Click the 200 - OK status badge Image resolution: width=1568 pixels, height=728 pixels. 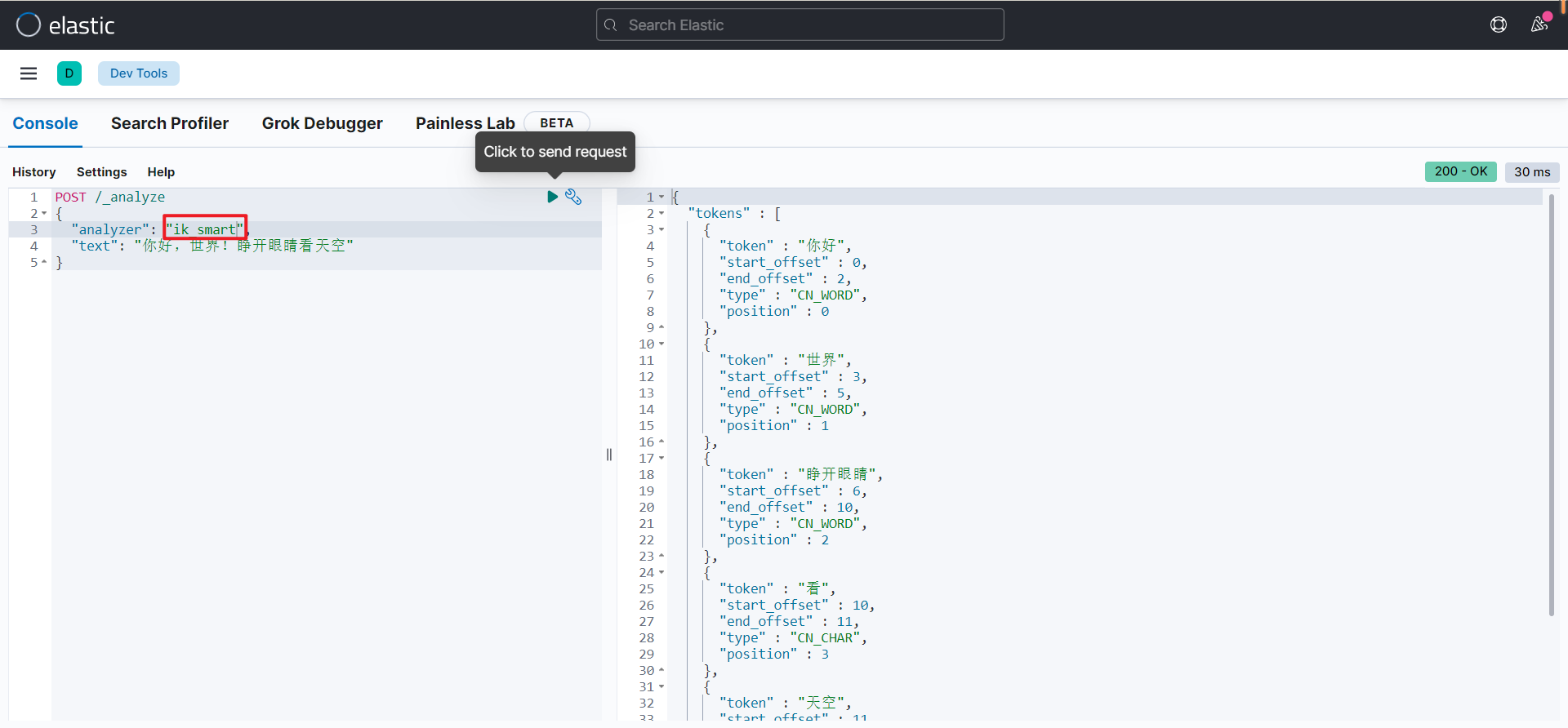(1461, 171)
